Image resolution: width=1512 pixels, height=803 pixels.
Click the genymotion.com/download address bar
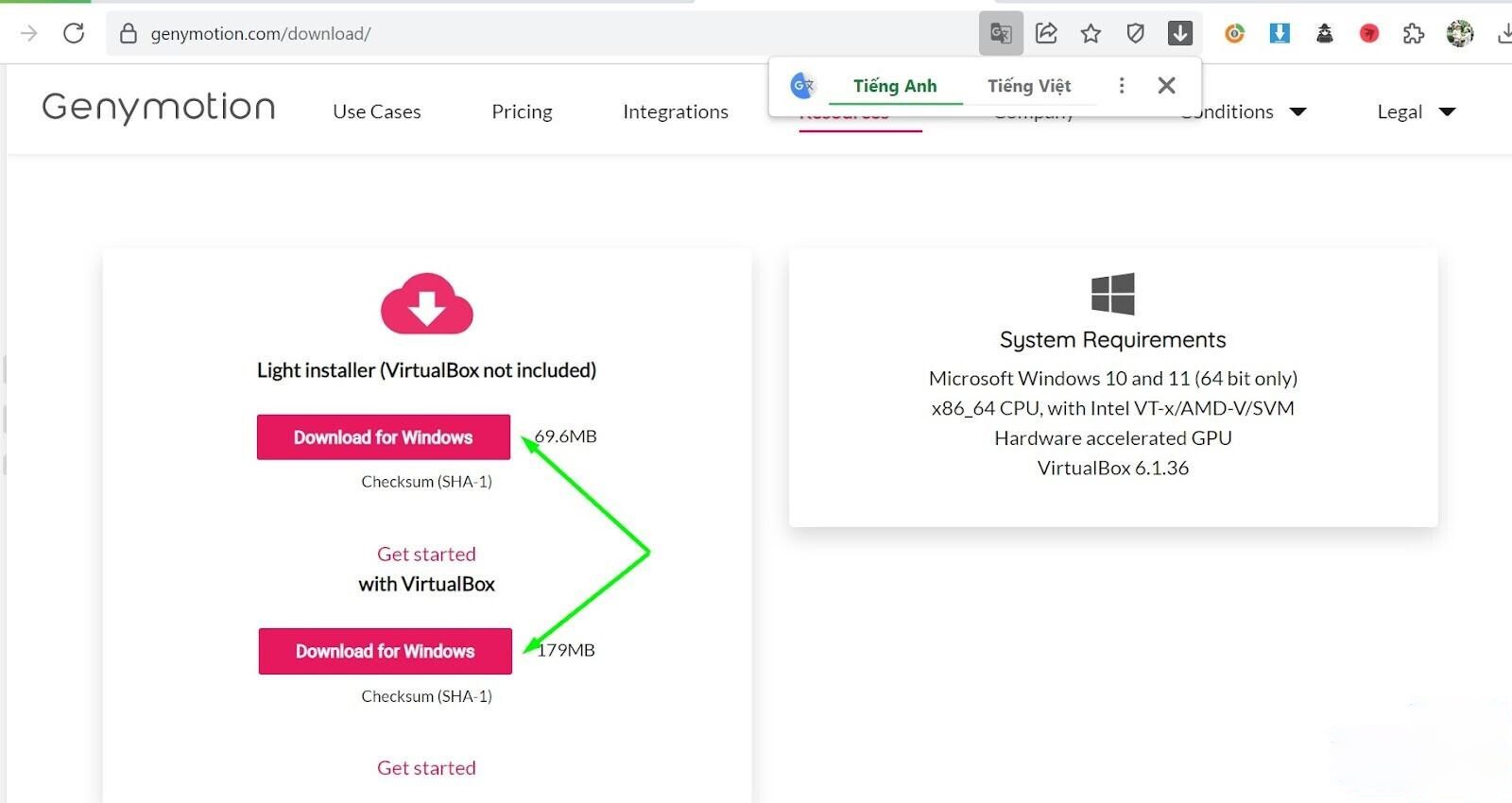541,34
